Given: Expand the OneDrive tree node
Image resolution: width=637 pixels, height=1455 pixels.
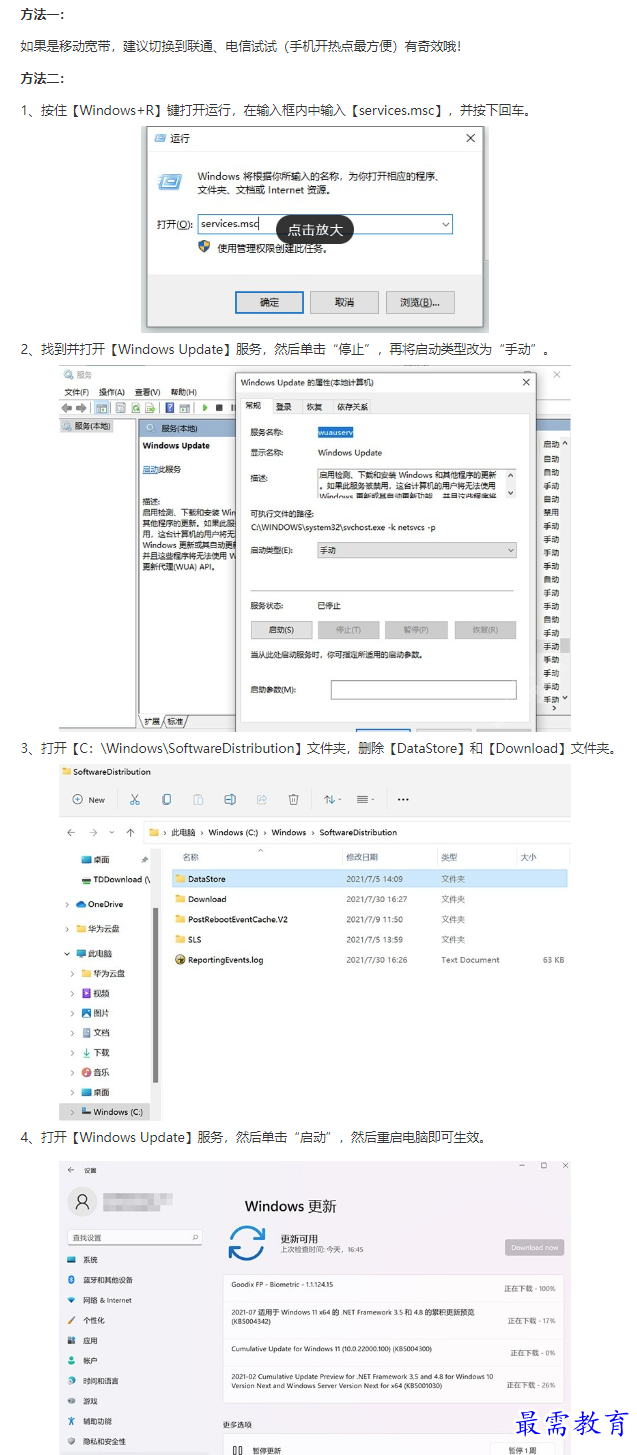Looking at the screenshot, I should coord(68,904).
